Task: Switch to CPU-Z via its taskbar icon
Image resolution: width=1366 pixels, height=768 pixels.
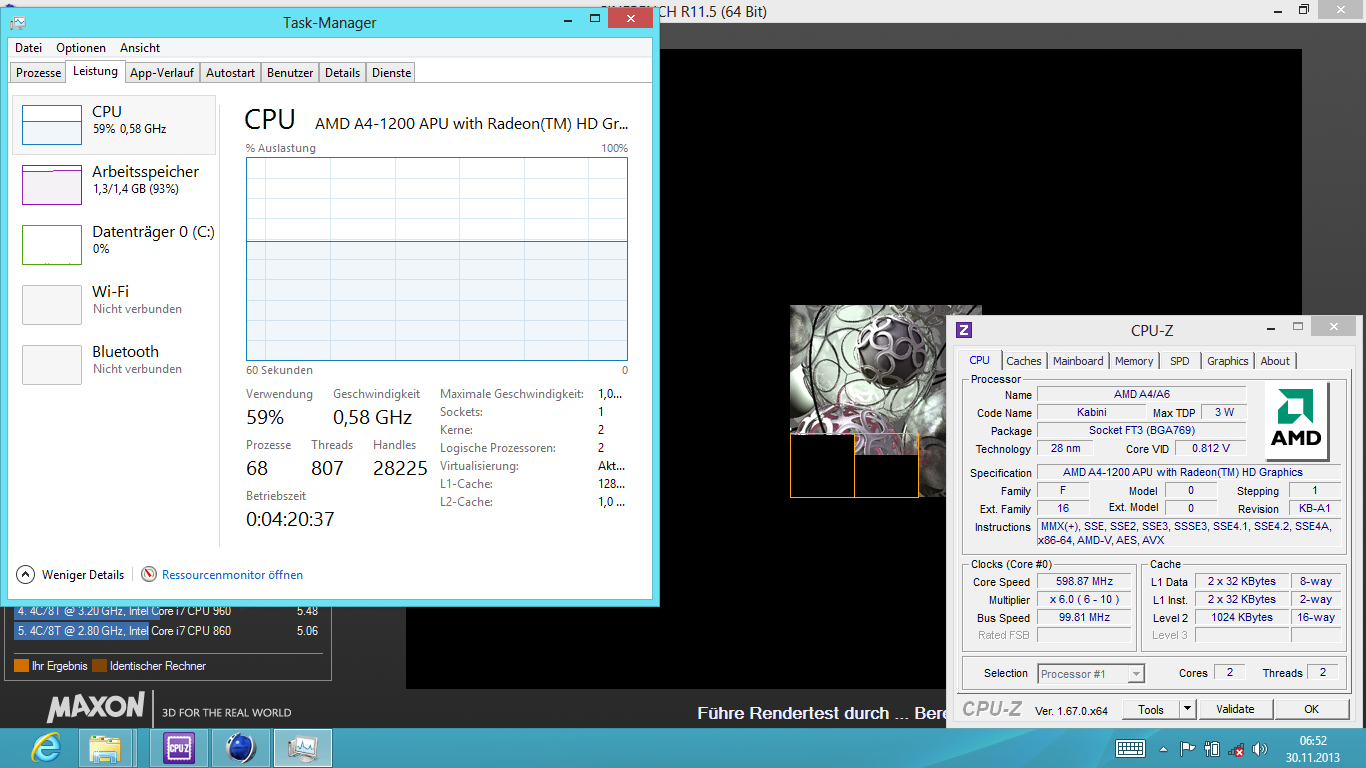Action: click(178, 748)
